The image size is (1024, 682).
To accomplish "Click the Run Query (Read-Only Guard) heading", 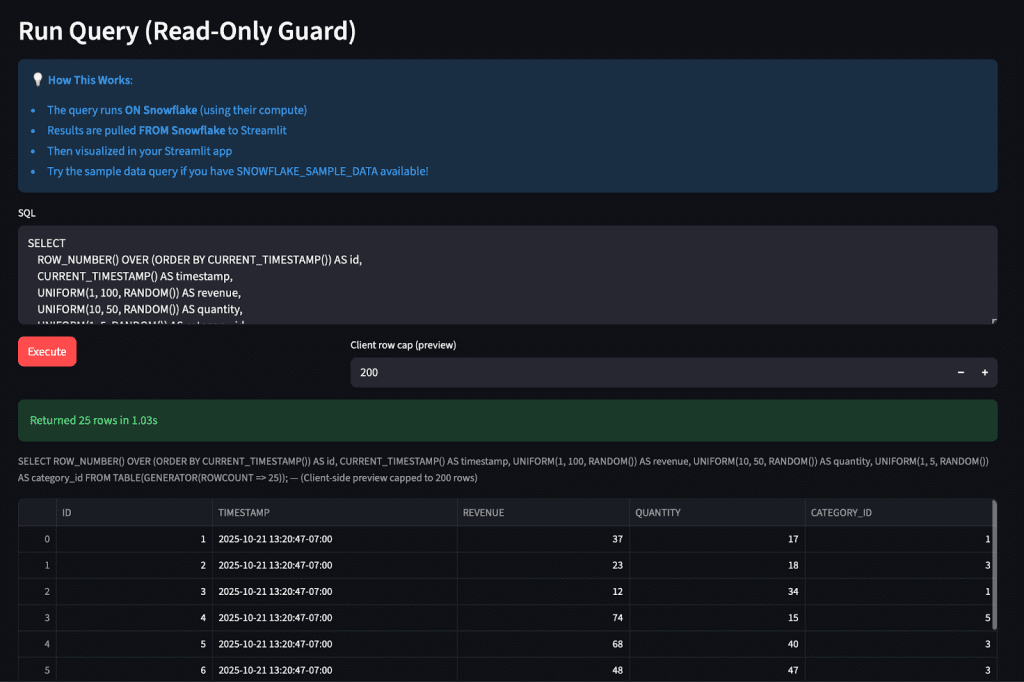I will (187, 31).
